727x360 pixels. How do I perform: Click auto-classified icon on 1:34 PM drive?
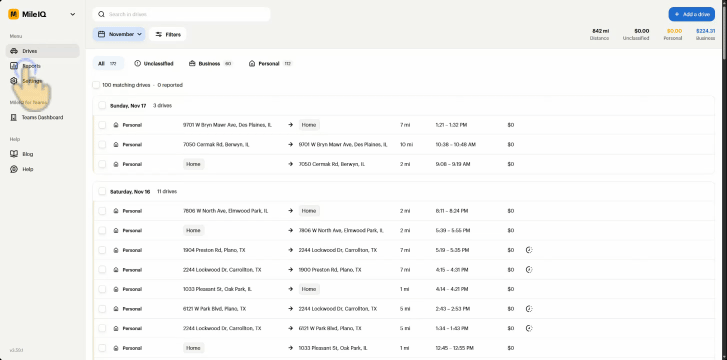pyautogui.click(x=529, y=328)
